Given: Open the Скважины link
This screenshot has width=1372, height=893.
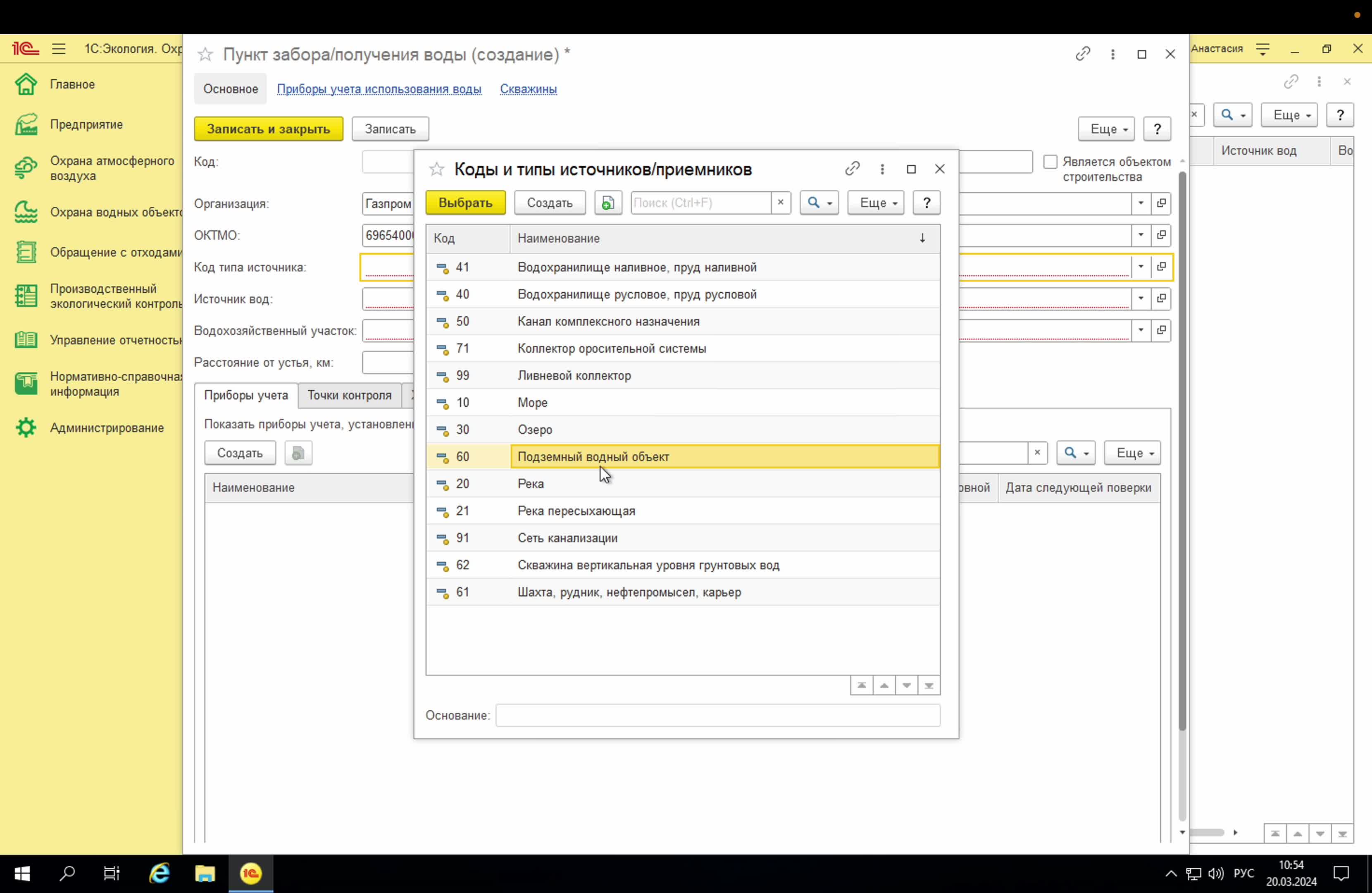Looking at the screenshot, I should [528, 89].
